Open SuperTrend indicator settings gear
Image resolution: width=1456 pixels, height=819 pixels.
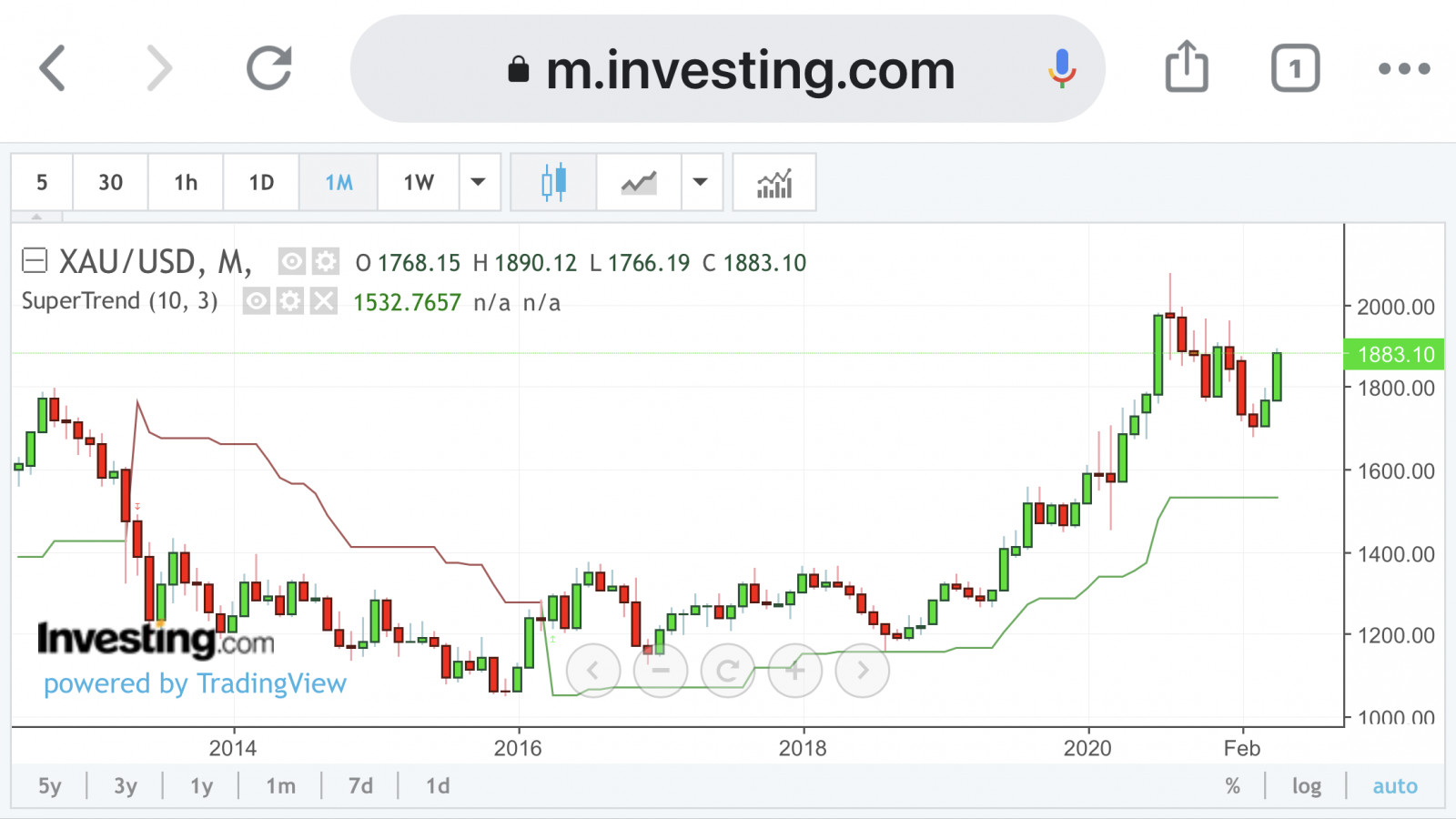click(x=290, y=301)
